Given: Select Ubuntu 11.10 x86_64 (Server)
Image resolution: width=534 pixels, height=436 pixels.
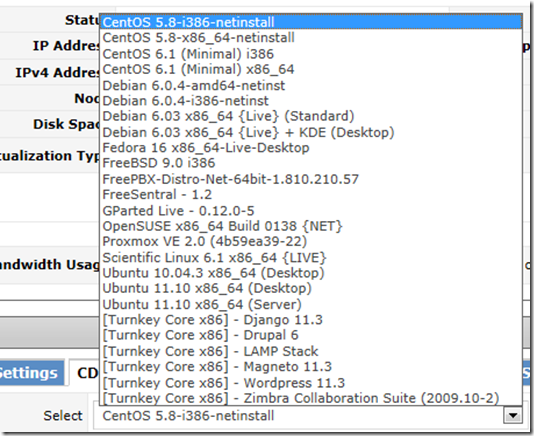Looking at the screenshot, I should 311,304.
